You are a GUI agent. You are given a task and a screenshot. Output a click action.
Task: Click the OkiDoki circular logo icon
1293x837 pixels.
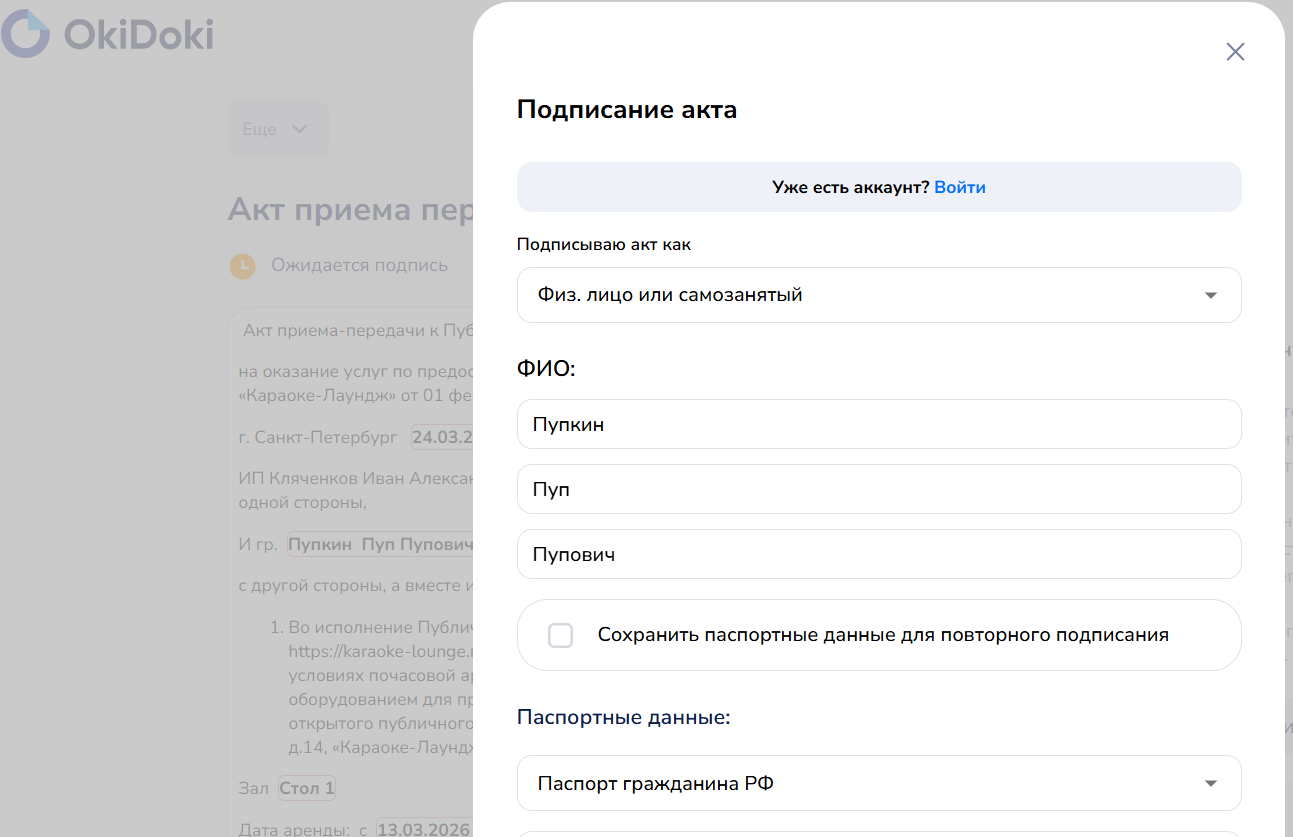(x=25, y=34)
